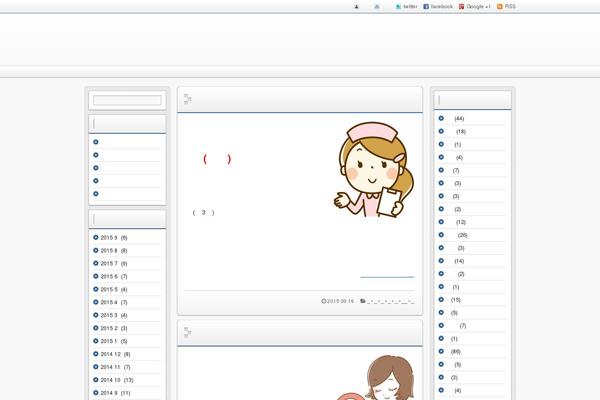Open the 2015 5 (4) archive

[x=114, y=289]
